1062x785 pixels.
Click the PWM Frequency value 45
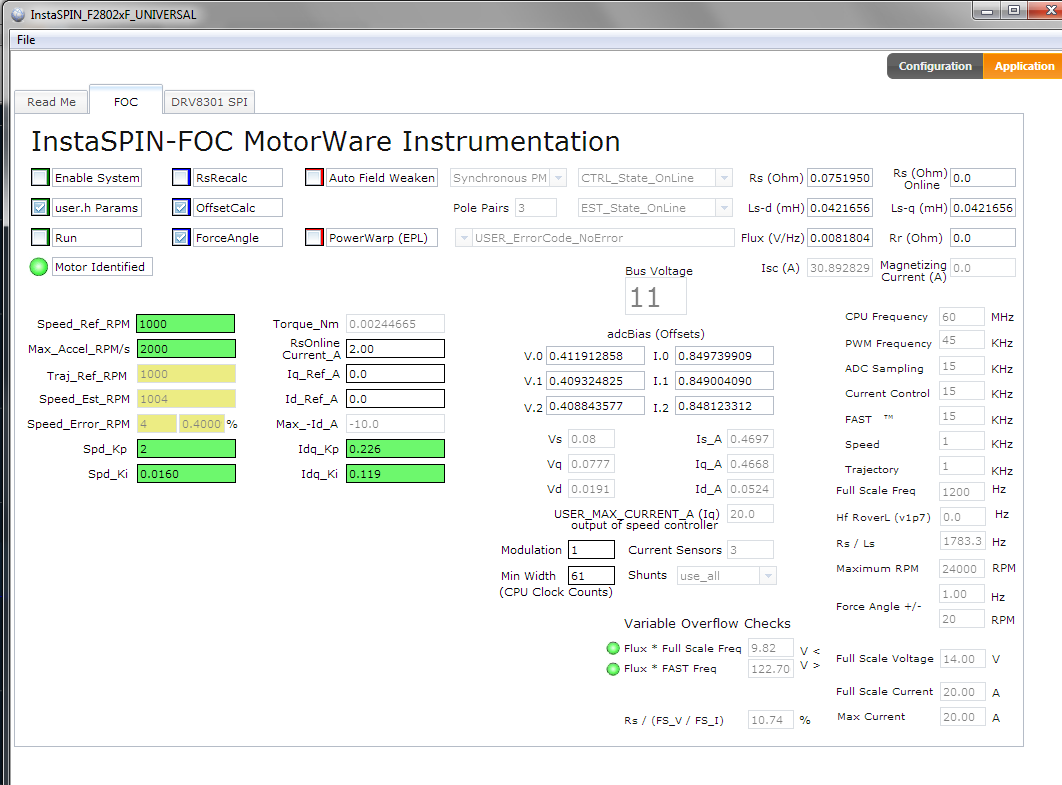[x=962, y=340]
